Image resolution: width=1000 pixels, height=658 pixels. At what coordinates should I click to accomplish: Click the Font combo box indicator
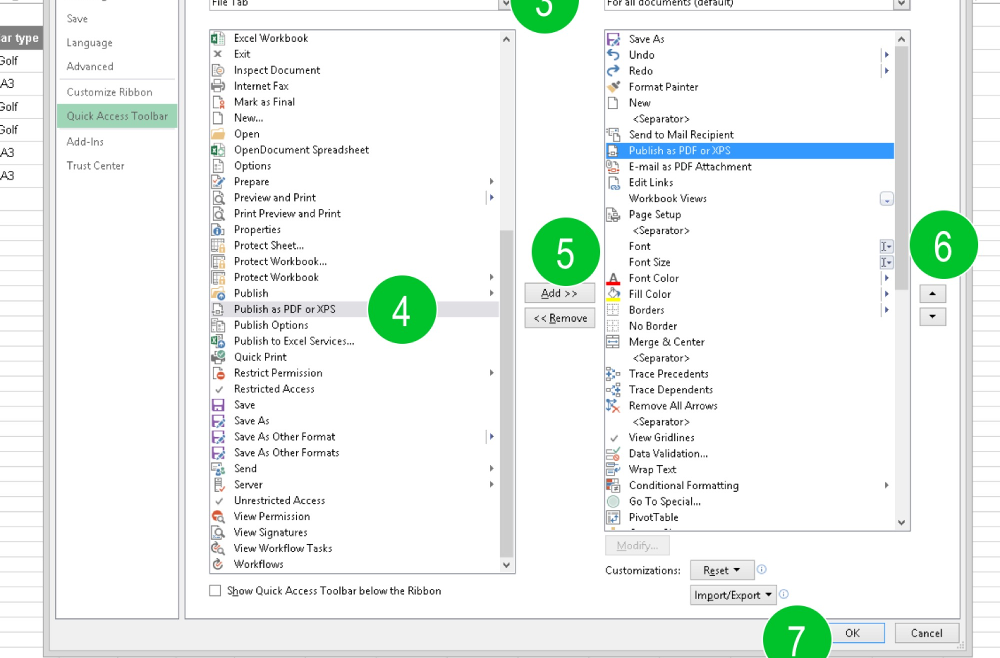point(886,246)
